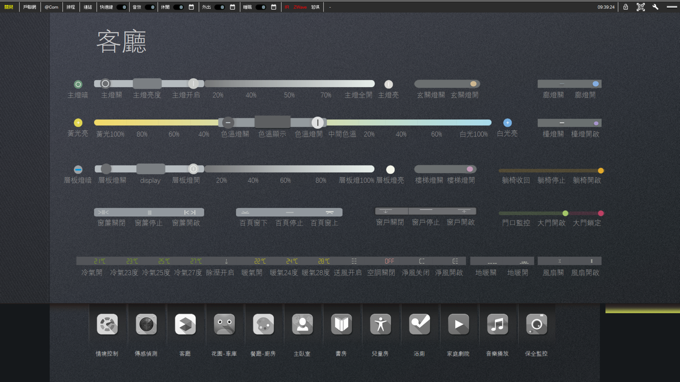This screenshot has height=382, width=680.
Task: Click the 窗簾關閉 curtain close button
Action: click(103, 212)
